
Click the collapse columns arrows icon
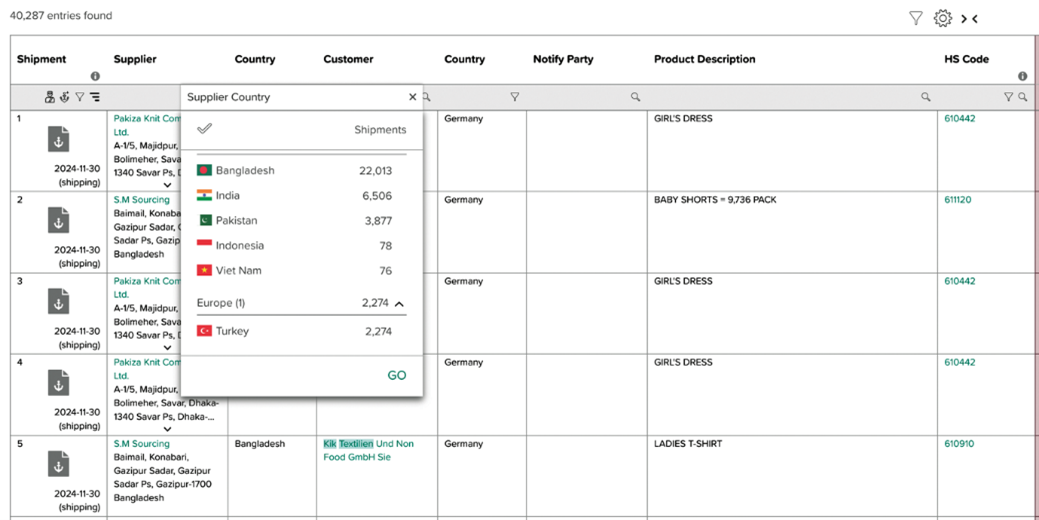point(969,19)
